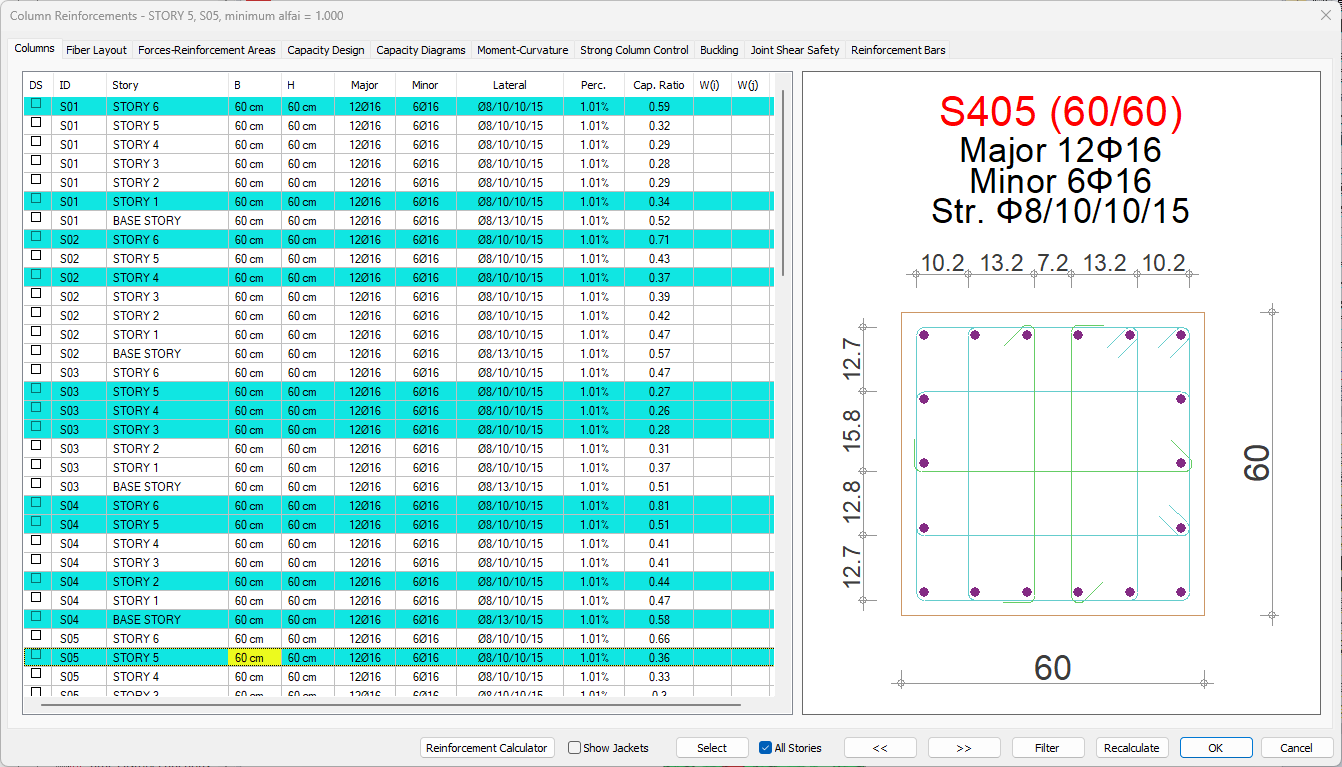Uncheck the All Stories checkbox
Viewport: 1342px width, 767px height.
(x=765, y=748)
